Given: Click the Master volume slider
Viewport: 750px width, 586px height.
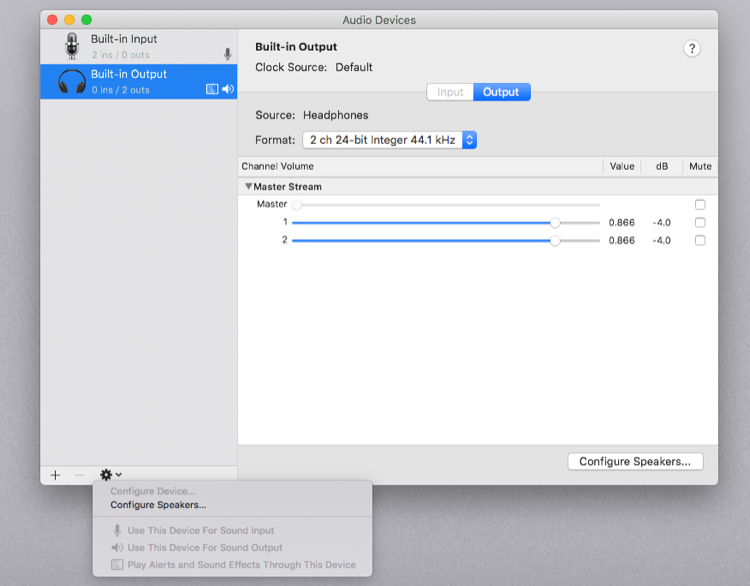Looking at the screenshot, I should coord(446,205).
